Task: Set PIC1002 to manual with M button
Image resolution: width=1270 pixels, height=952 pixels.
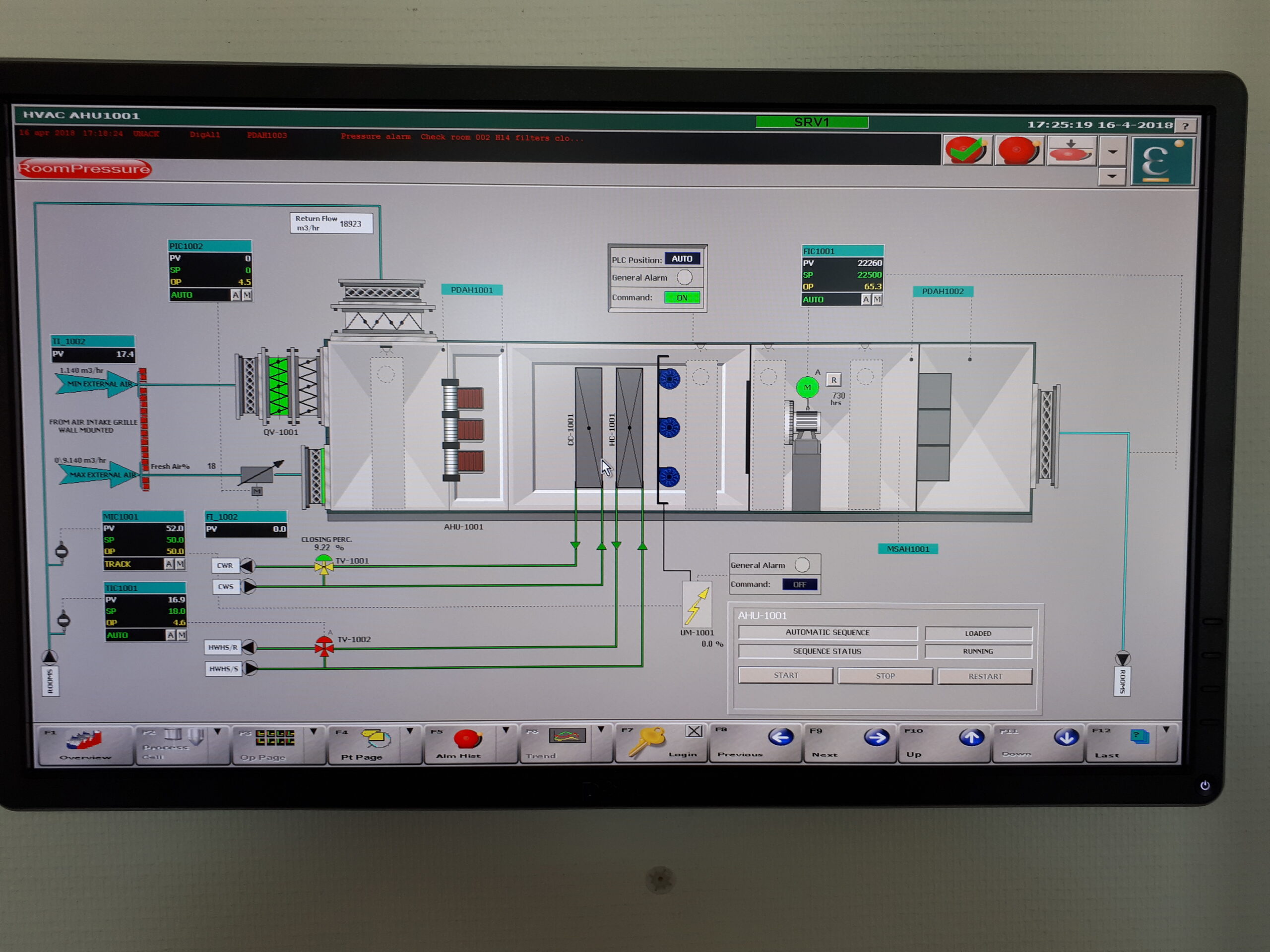Action: pos(247,295)
